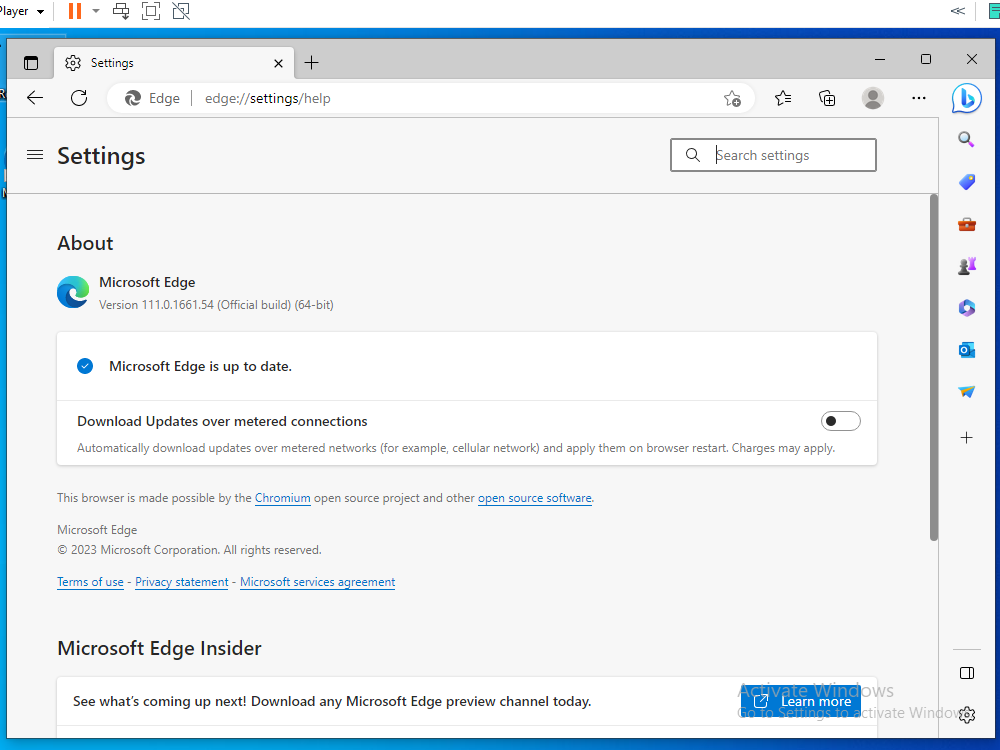This screenshot has width=1000, height=750.
Task: Open the Terms of use link
Action: click(x=90, y=582)
